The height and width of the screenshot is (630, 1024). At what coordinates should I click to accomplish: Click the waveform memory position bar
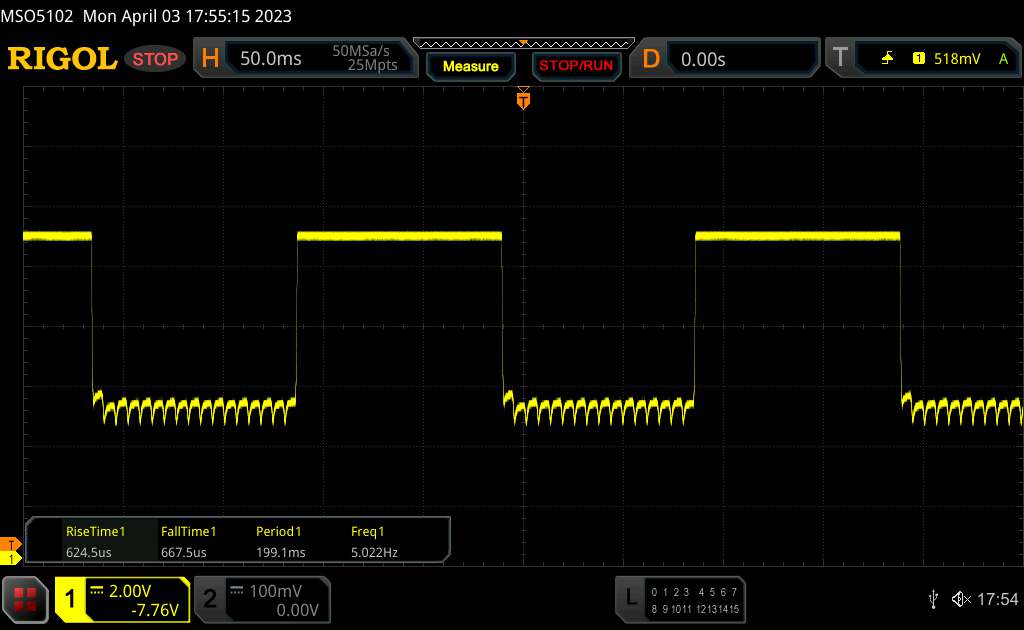pyautogui.click(x=523, y=43)
